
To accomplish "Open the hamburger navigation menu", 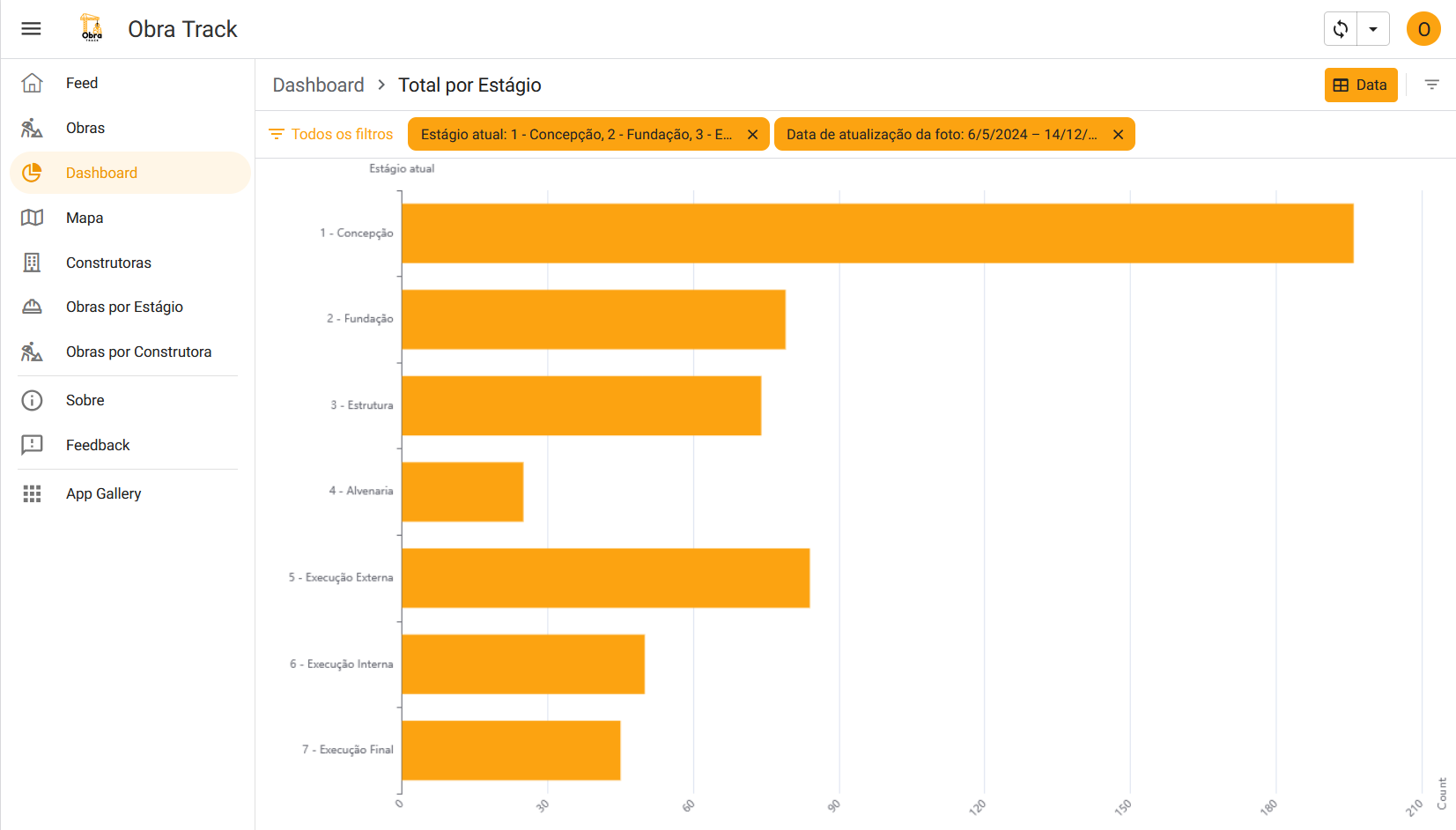I will pos(32,29).
